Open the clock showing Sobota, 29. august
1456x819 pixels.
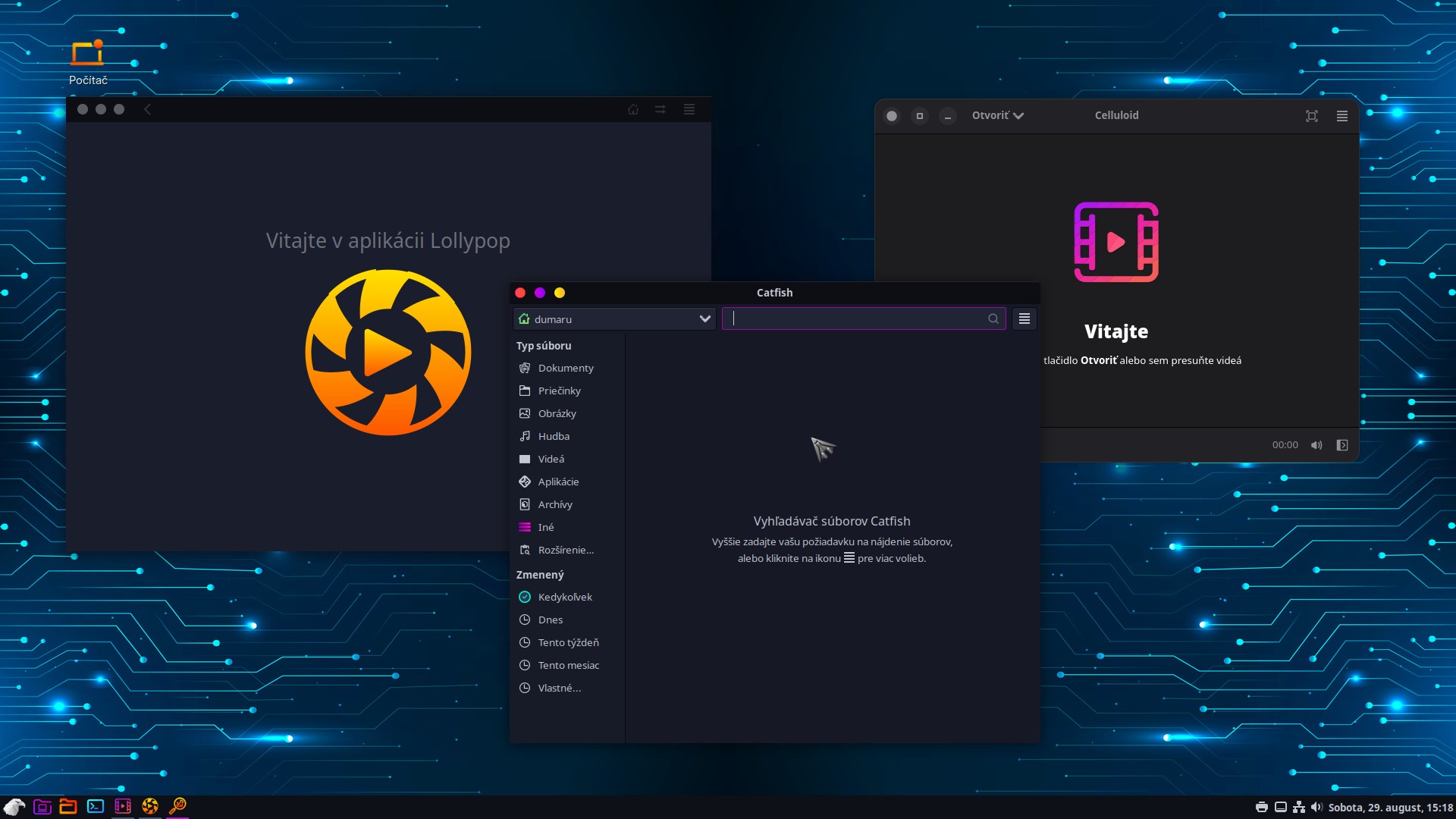click(x=1391, y=808)
